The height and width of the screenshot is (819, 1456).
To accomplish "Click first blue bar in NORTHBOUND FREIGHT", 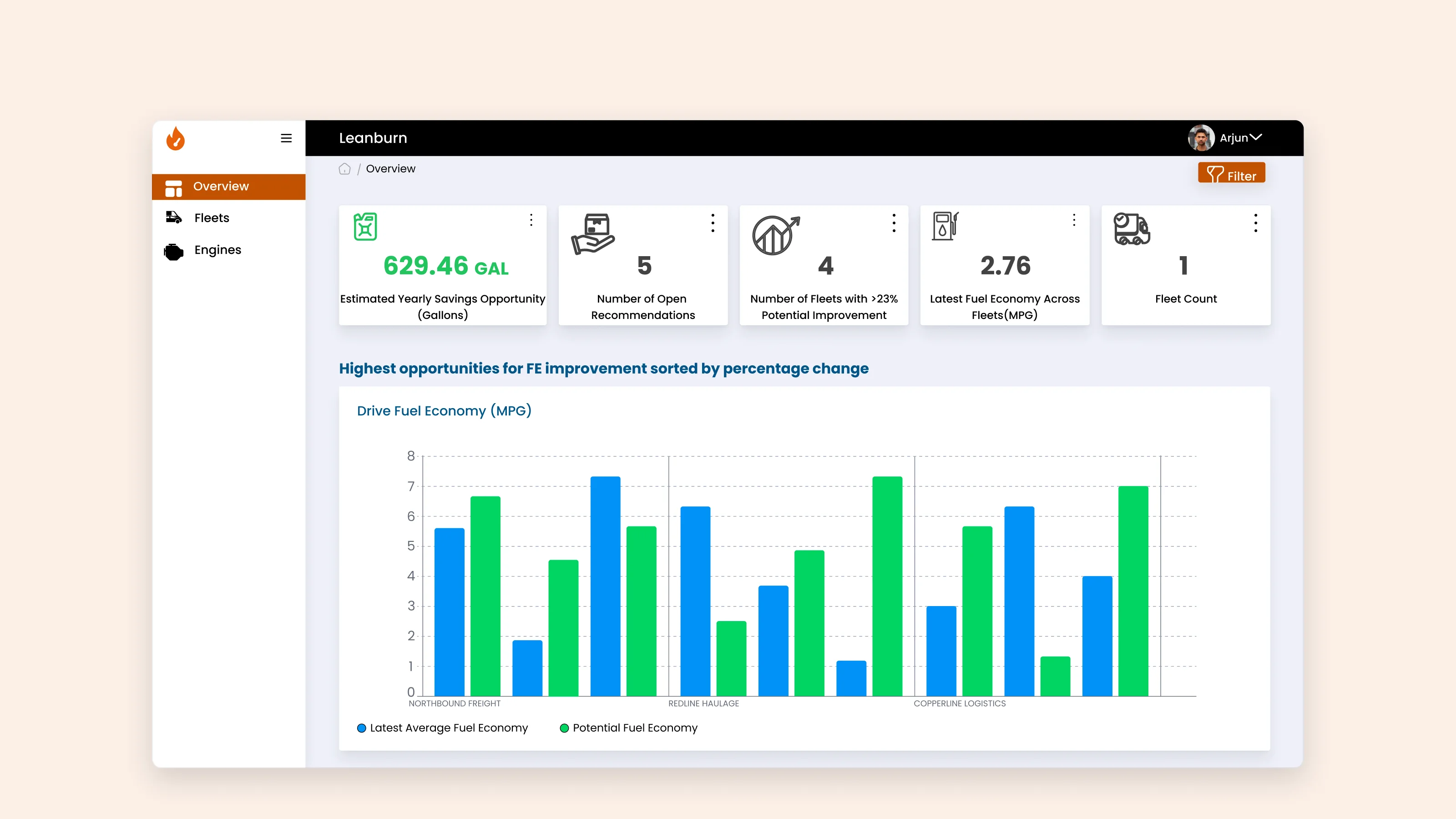I will 449,612.
